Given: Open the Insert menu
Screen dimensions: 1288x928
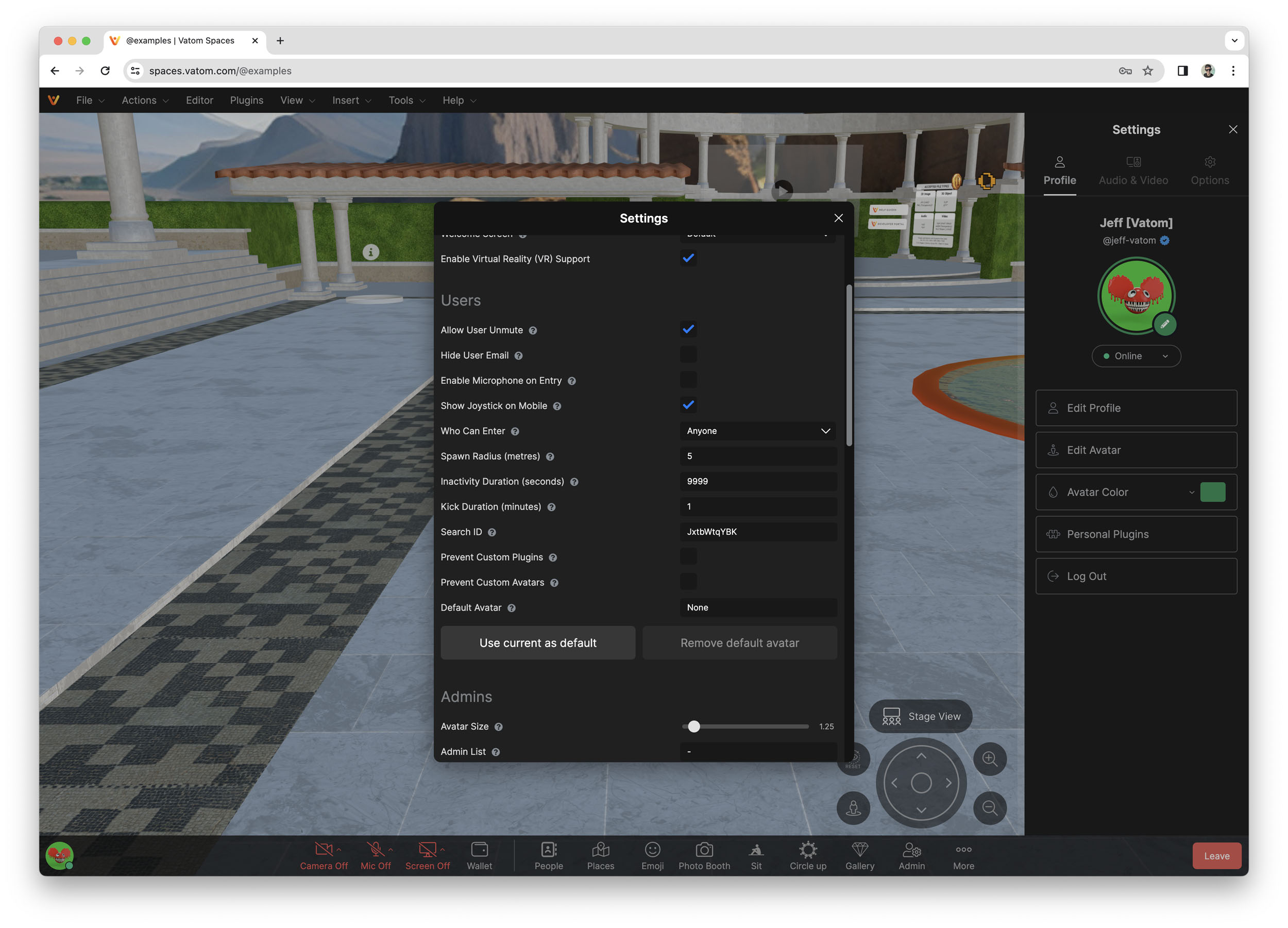Looking at the screenshot, I should pos(351,100).
